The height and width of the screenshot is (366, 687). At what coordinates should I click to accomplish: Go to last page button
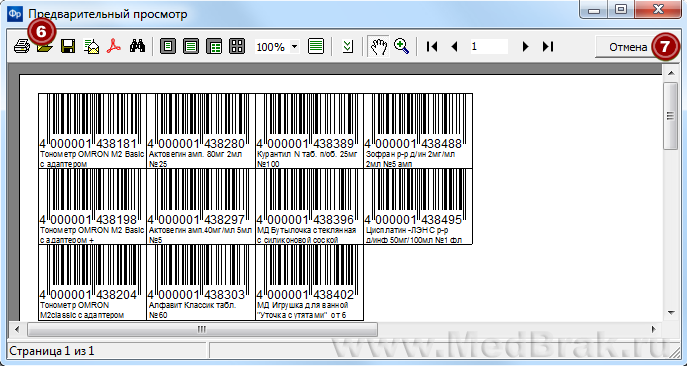click(548, 46)
